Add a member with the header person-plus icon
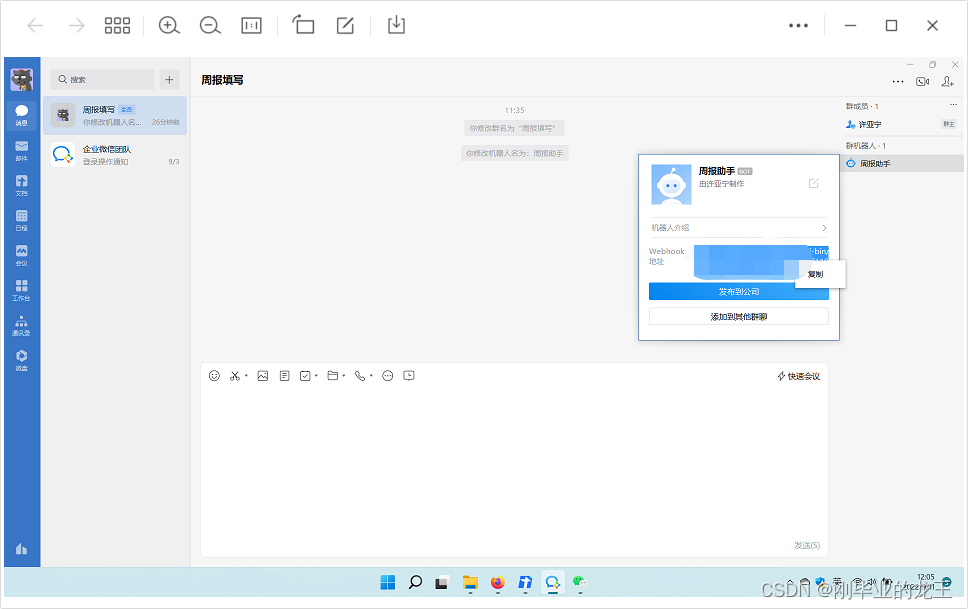The height and width of the screenshot is (609, 968). (x=948, y=82)
